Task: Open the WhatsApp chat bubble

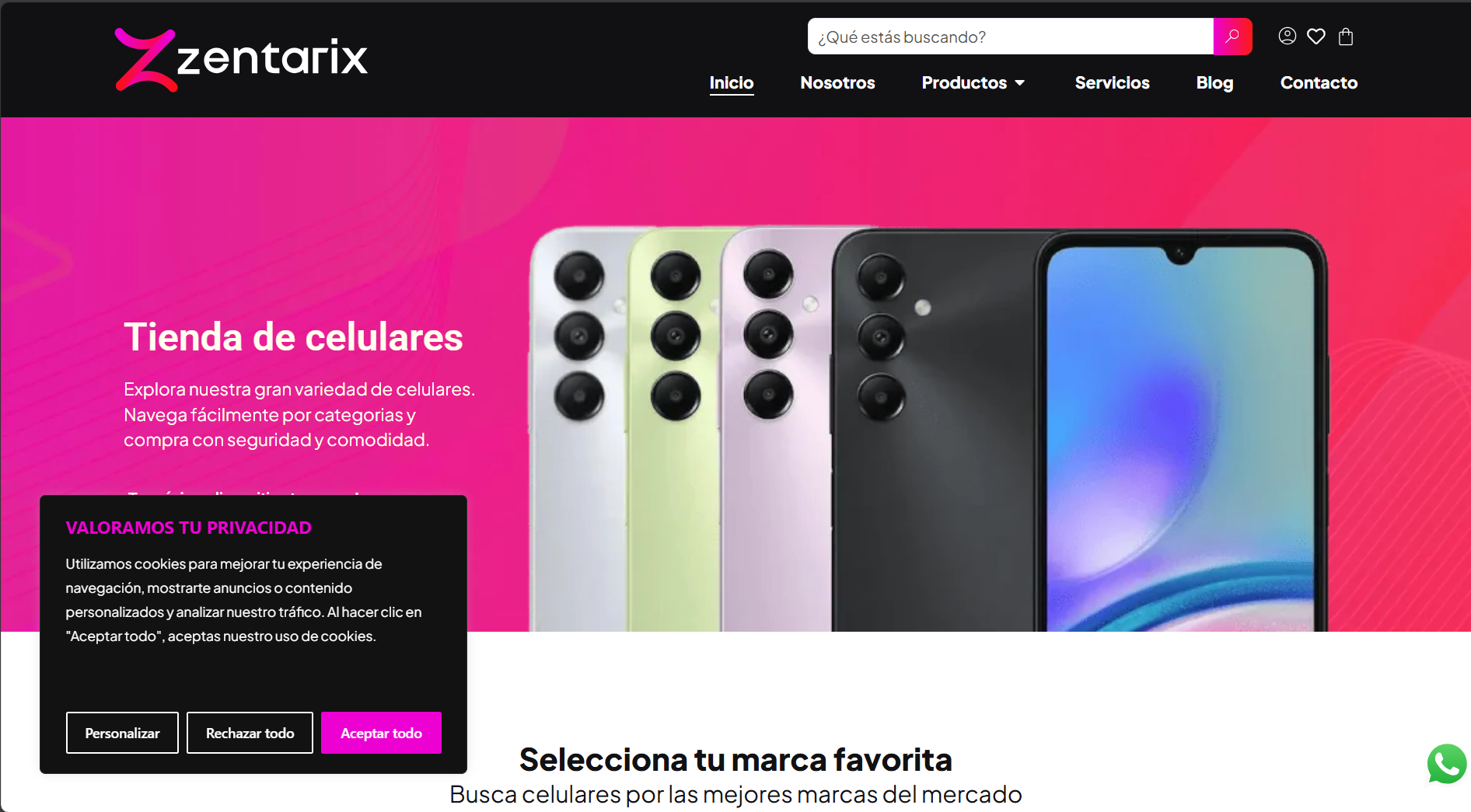Action: [x=1447, y=764]
